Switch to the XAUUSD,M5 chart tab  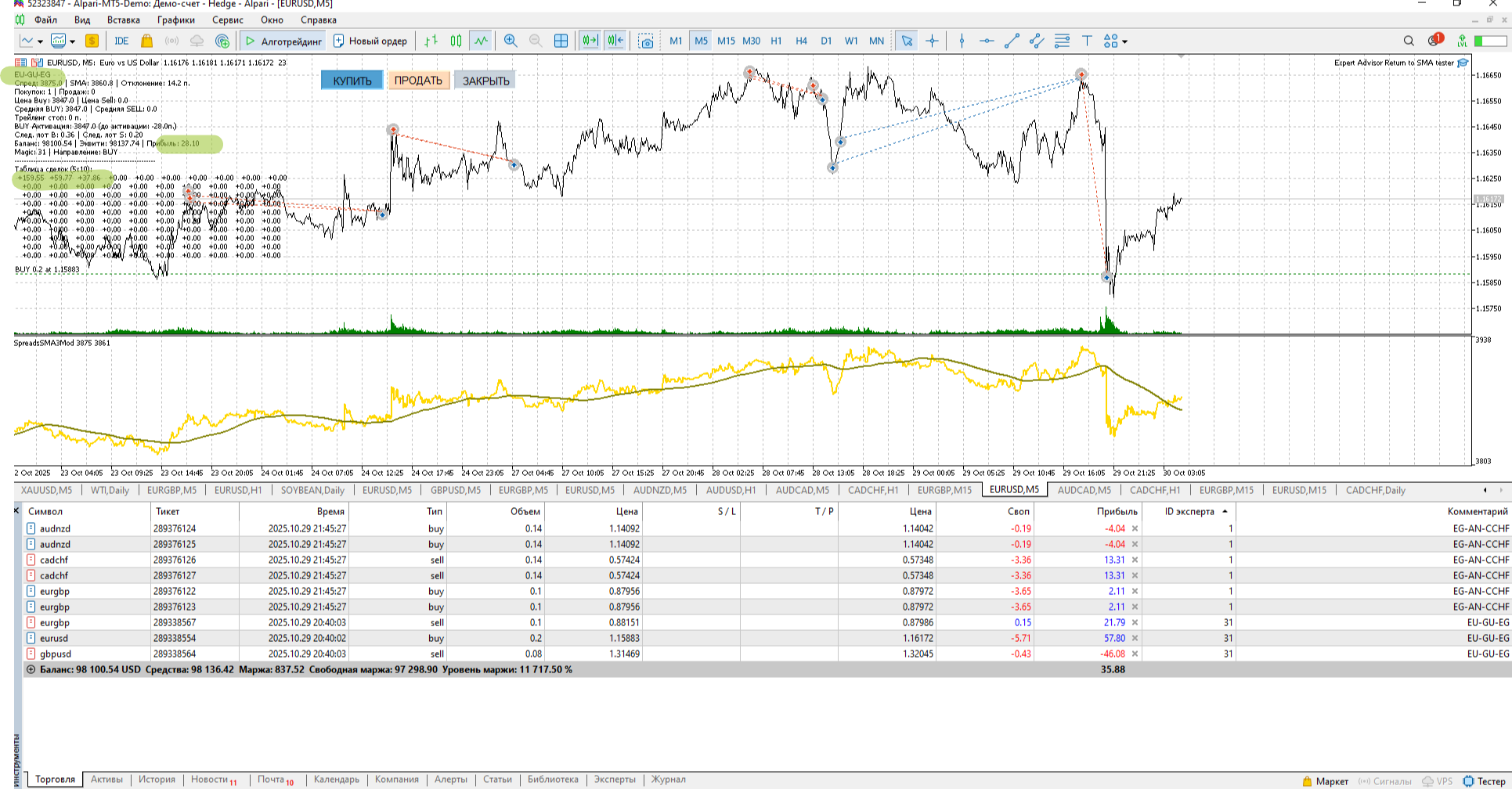click(x=46, y=490)
